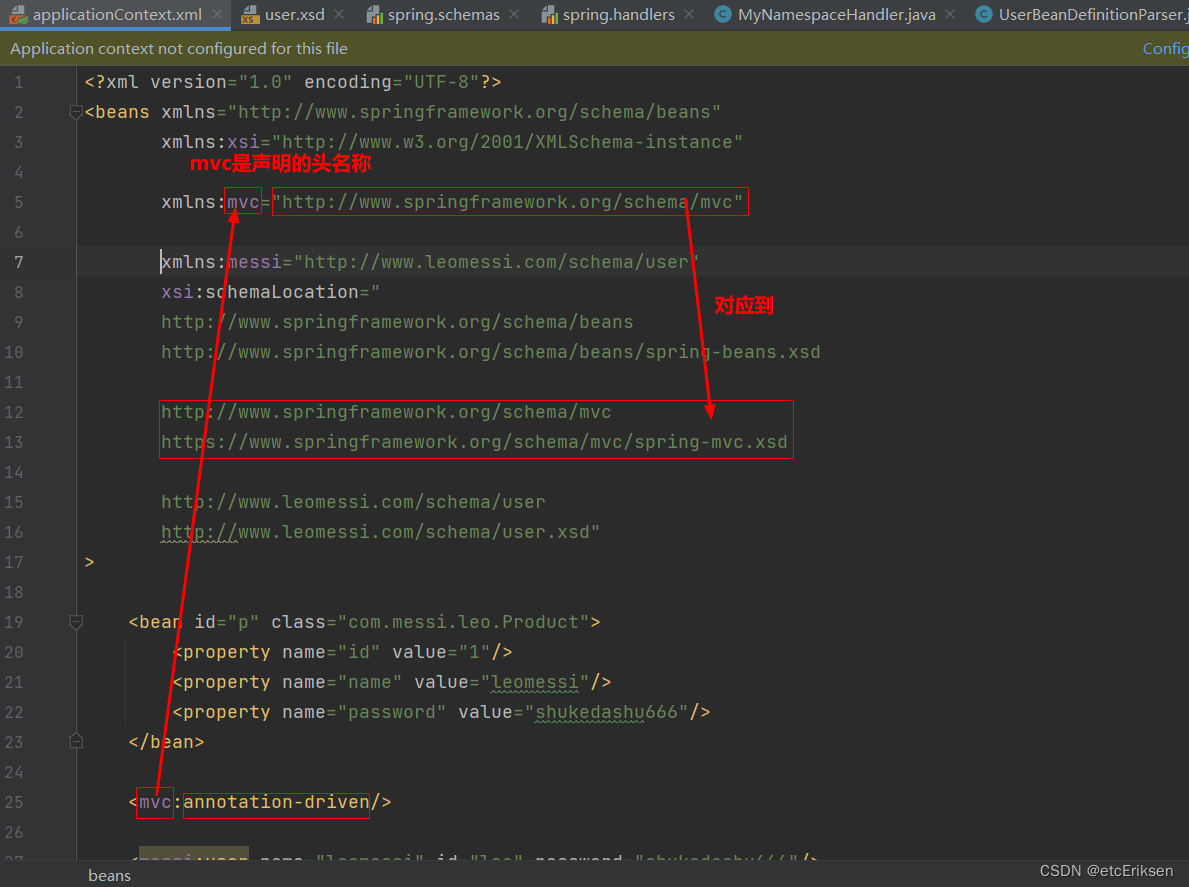Viewport: 1189px width, 887px height.
Task: Select the beans breadcrumb at bottom
Action: pyautogui.click(x=109, y=875)
